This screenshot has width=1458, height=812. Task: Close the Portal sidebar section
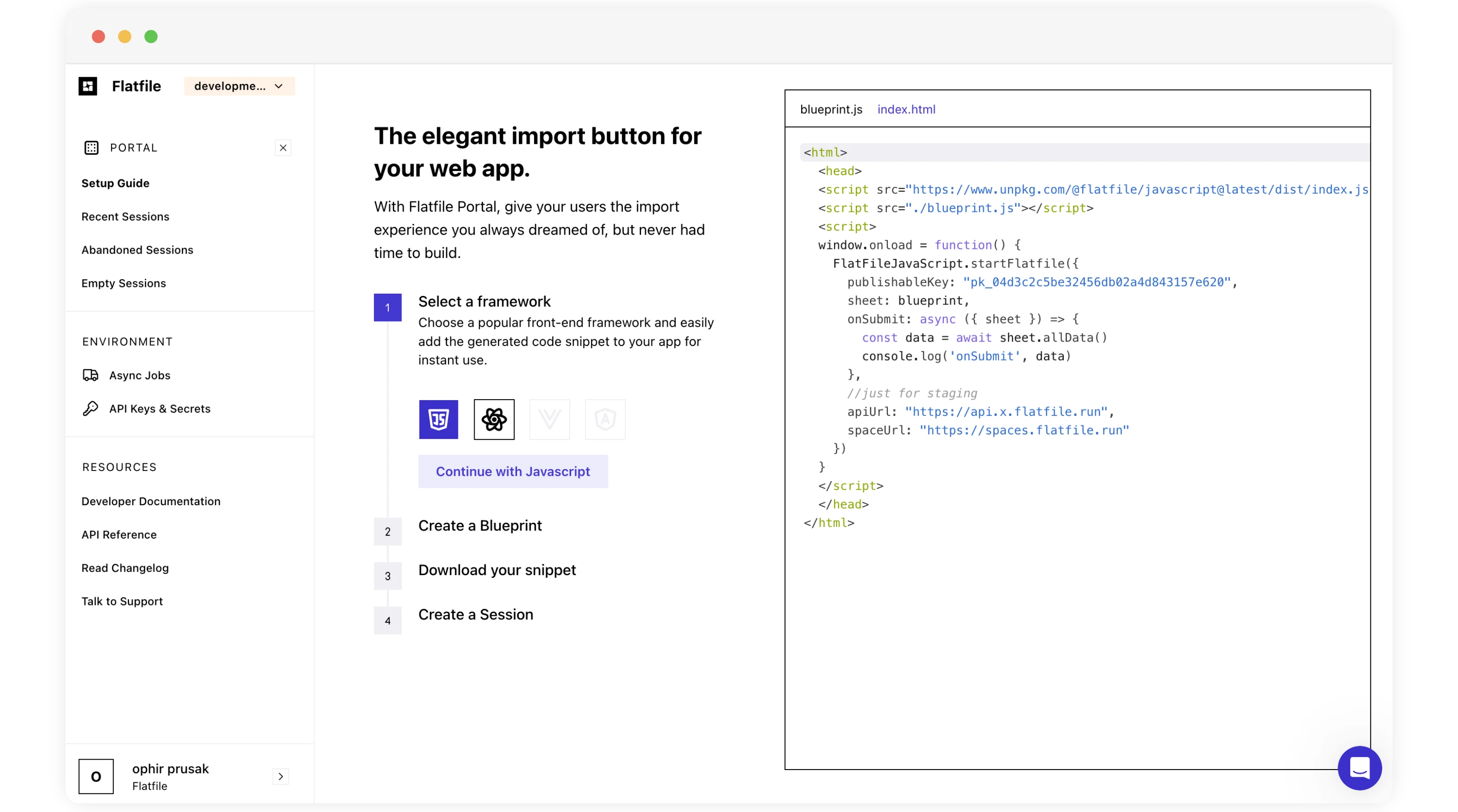(x=283, y=148)
